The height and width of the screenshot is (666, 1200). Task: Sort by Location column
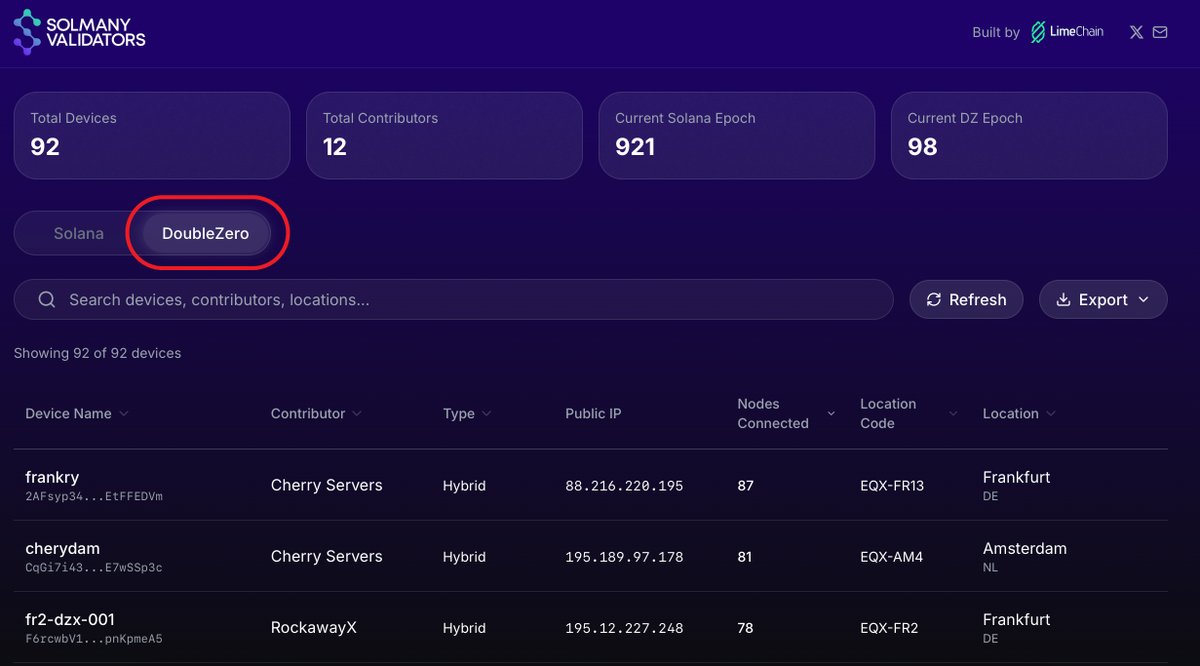coord(1019,413)
